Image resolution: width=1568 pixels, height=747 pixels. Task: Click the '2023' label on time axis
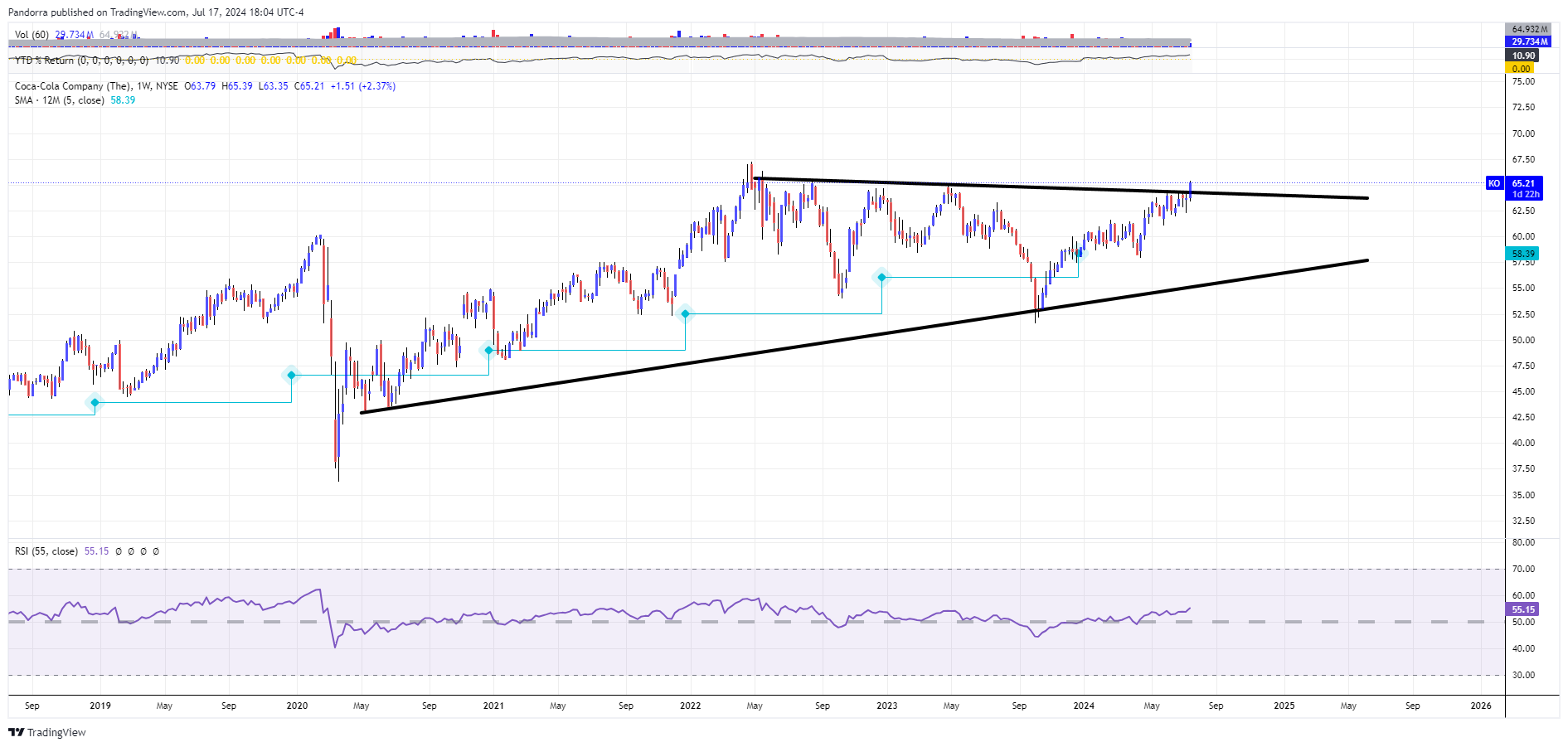click(x=886, y=706)
